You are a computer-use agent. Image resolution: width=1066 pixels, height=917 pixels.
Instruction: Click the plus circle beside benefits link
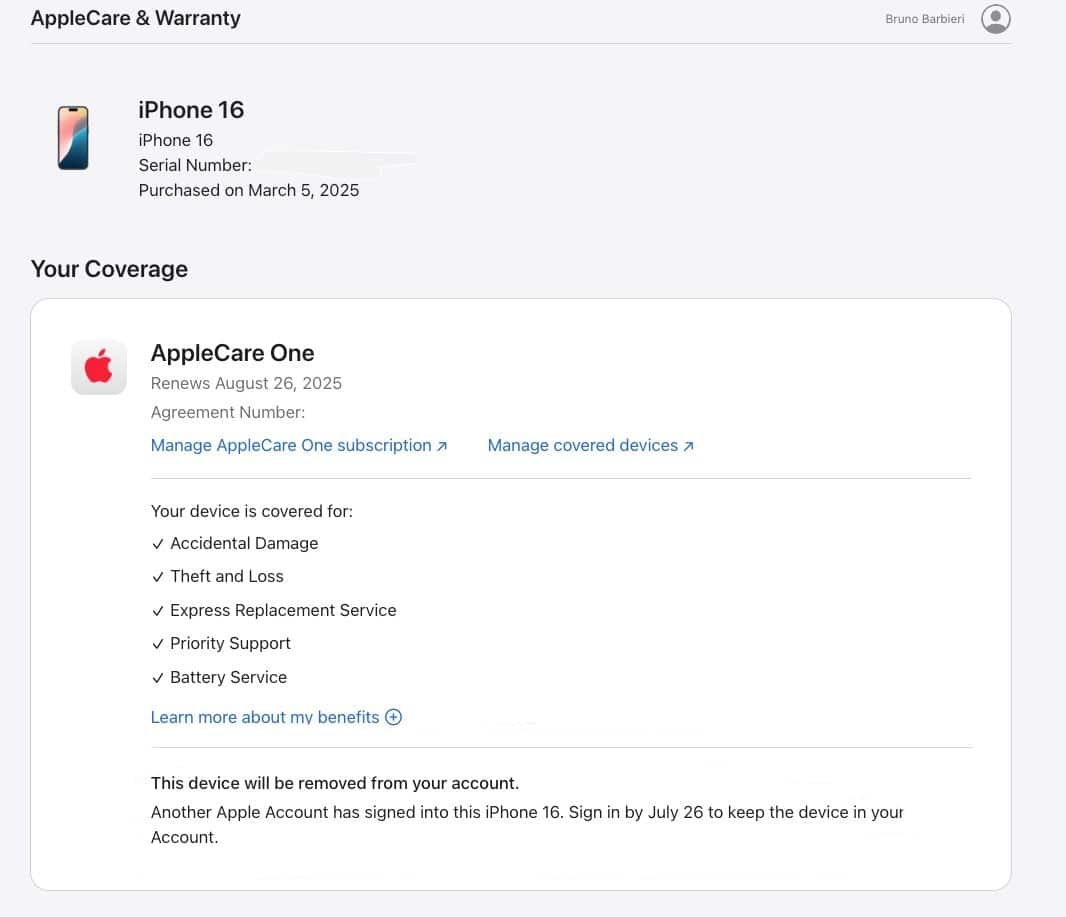394,717
